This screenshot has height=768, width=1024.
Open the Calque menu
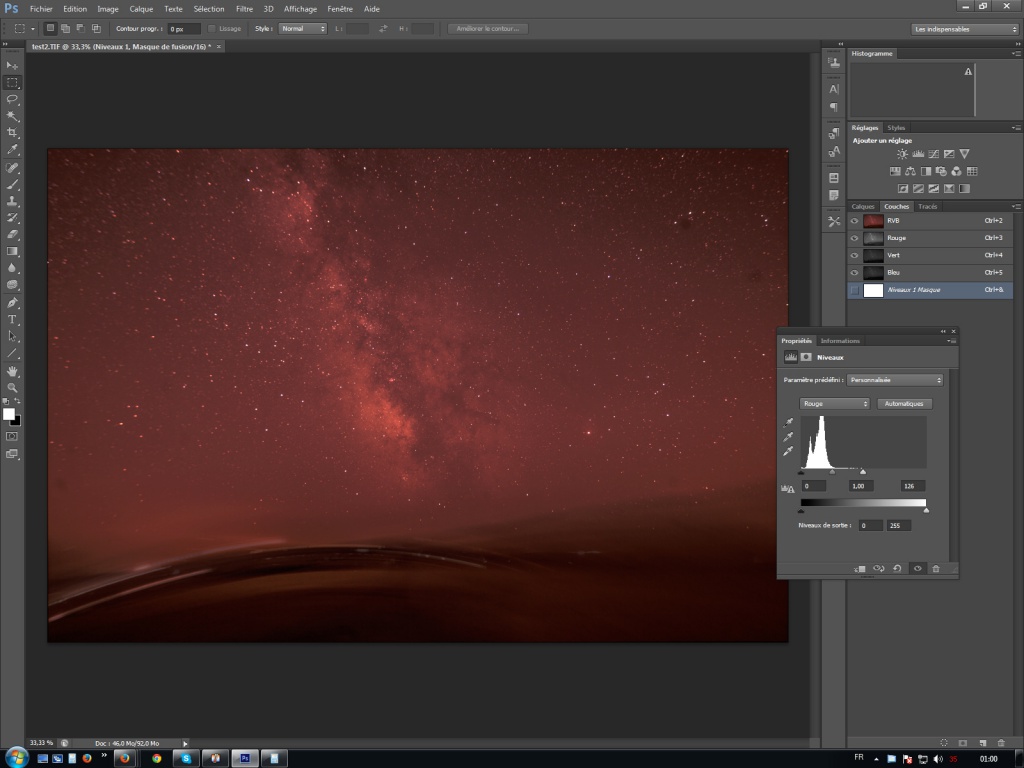click(141, 8)
